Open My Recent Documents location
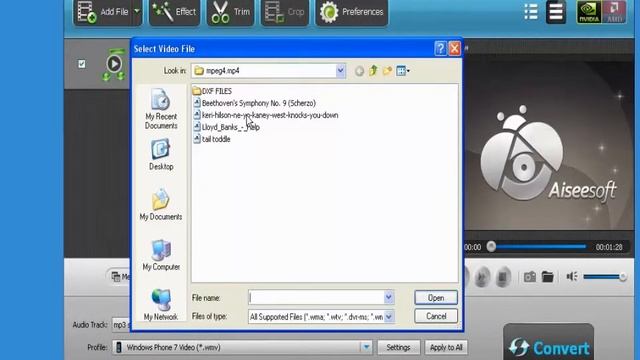The width and height of the screenshot is (640, 360). (161, 109)
